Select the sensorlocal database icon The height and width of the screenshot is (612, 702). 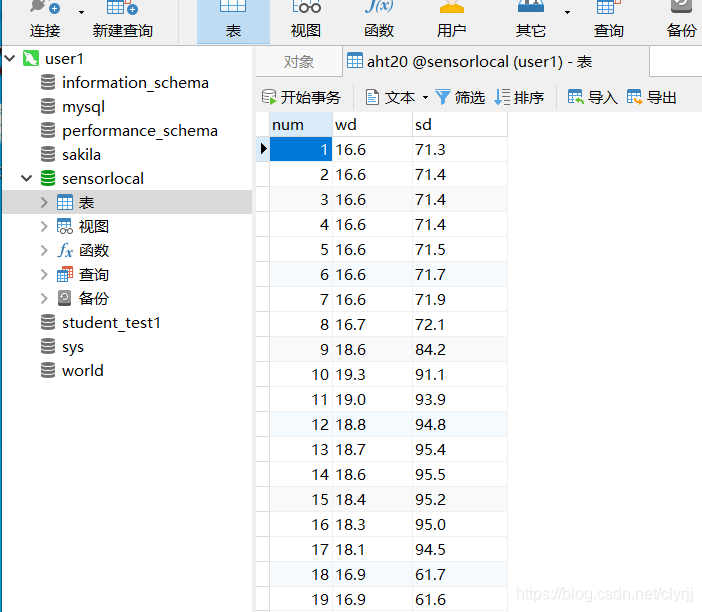pyautogui.click(x=48, y=178)
